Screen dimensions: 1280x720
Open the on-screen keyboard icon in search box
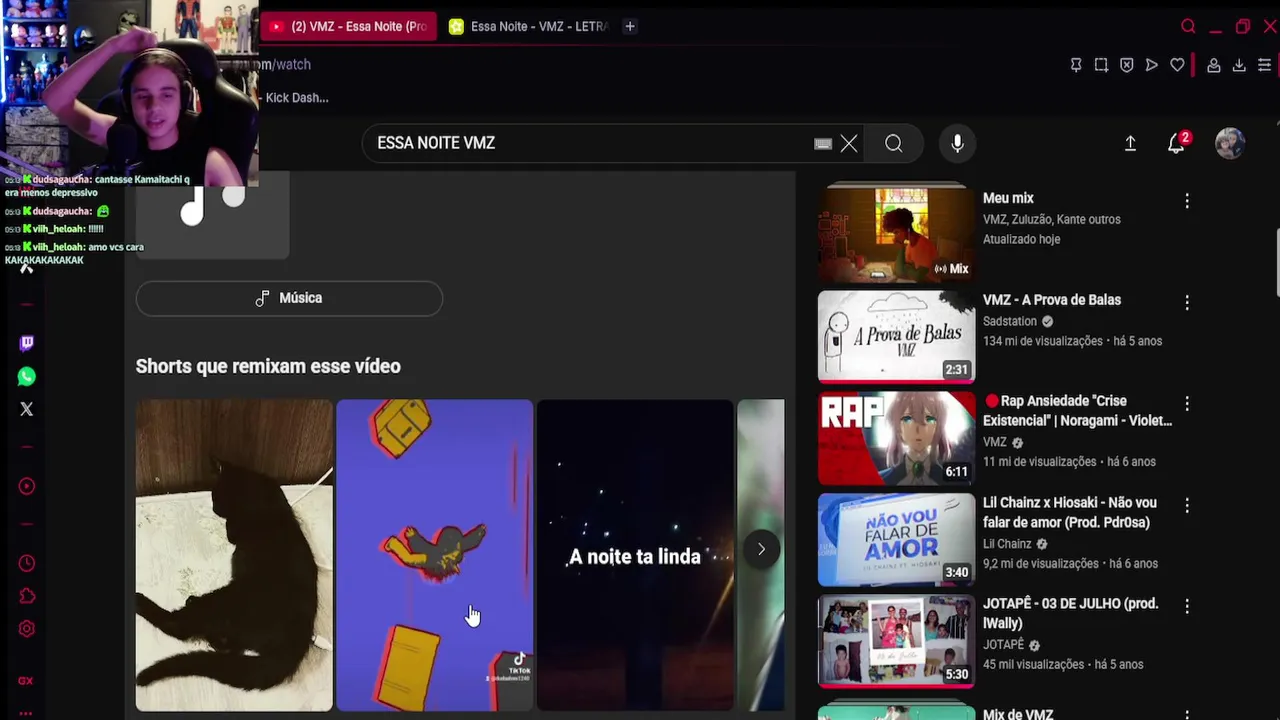pyautogui.click(x=823, y=144)
